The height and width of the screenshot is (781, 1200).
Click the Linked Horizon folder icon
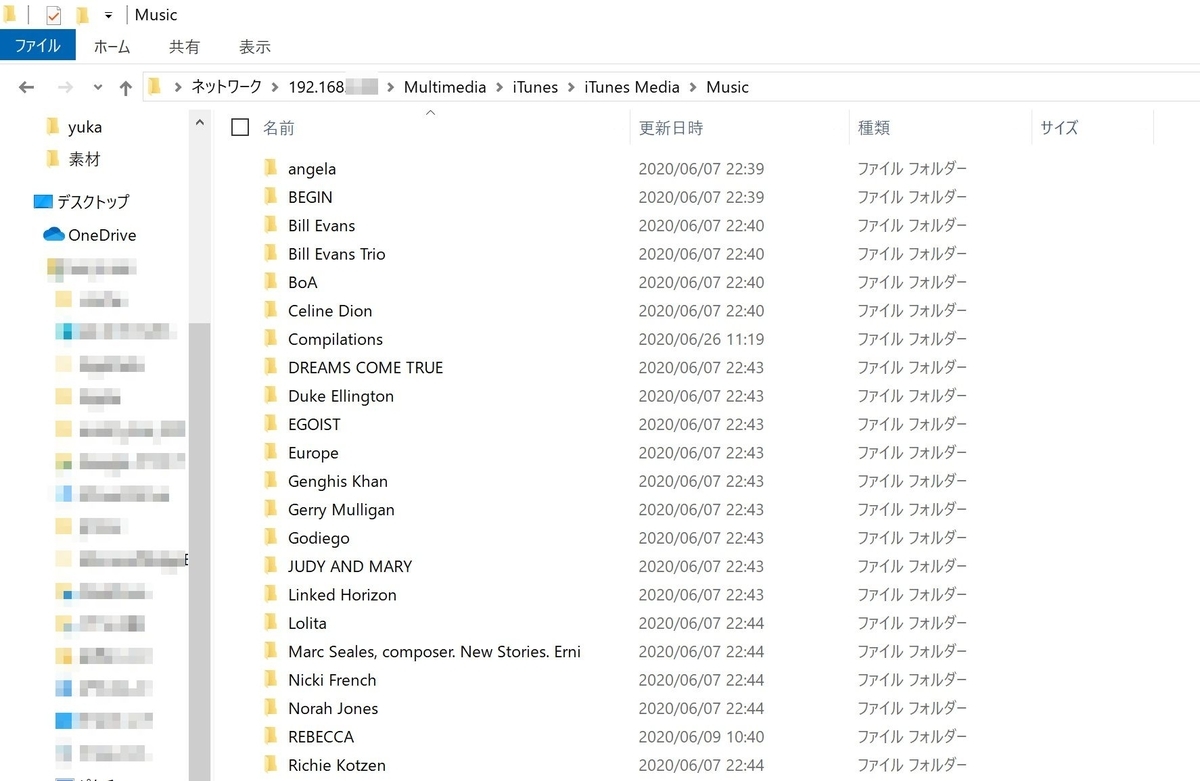pos(270,594)
